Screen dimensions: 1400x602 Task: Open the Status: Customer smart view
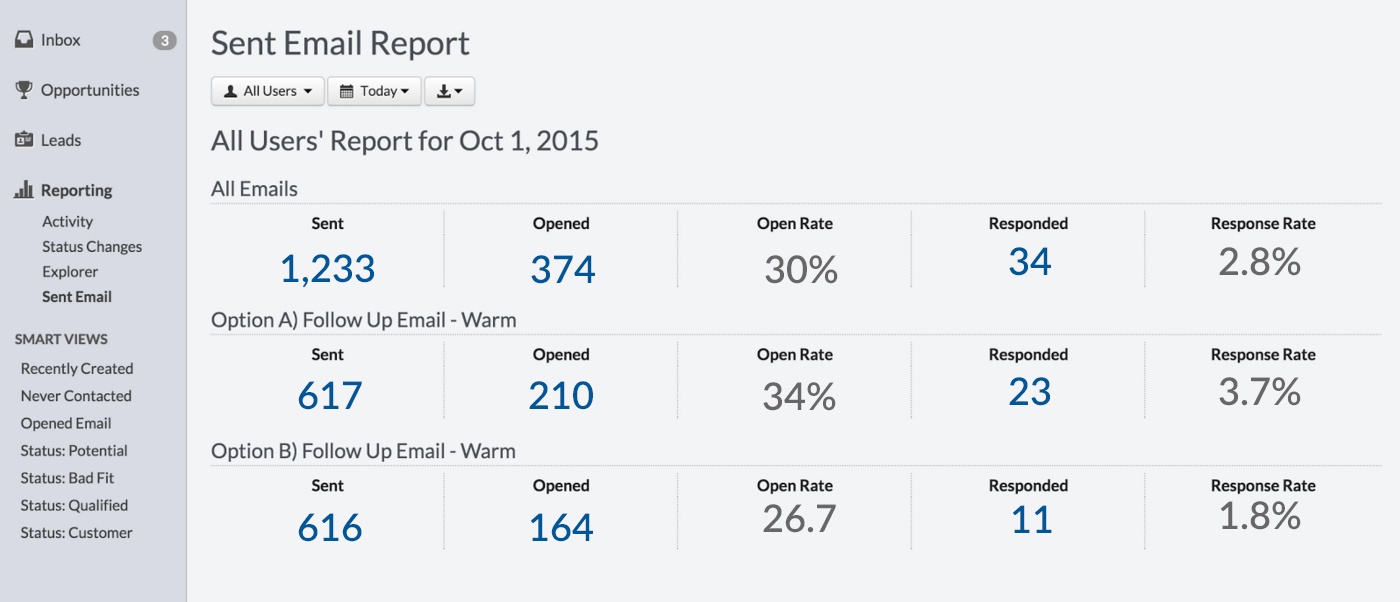pos(76,533)
